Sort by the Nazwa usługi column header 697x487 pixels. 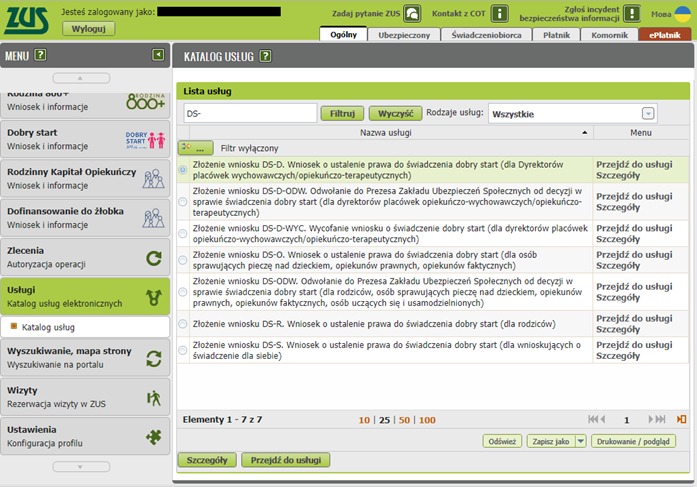[x=385, y=132]
